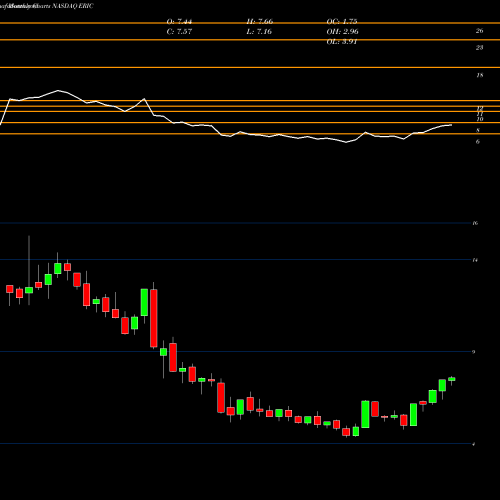Click the candlestick axis label 16
The image size is (500, 500).
pos(475,223)
